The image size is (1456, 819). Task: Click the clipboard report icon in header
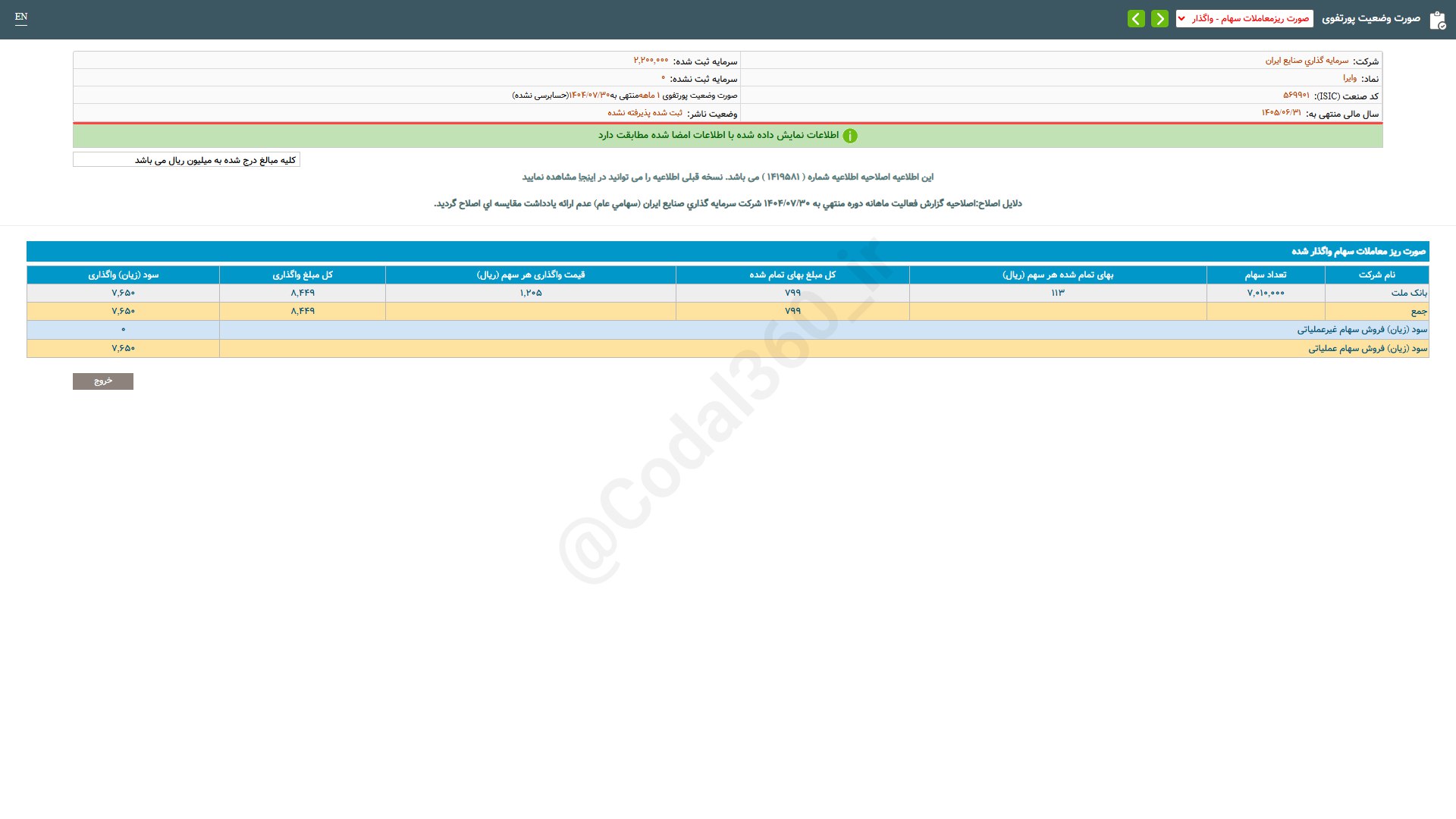pyautogui.click(x=1437, y=20)
